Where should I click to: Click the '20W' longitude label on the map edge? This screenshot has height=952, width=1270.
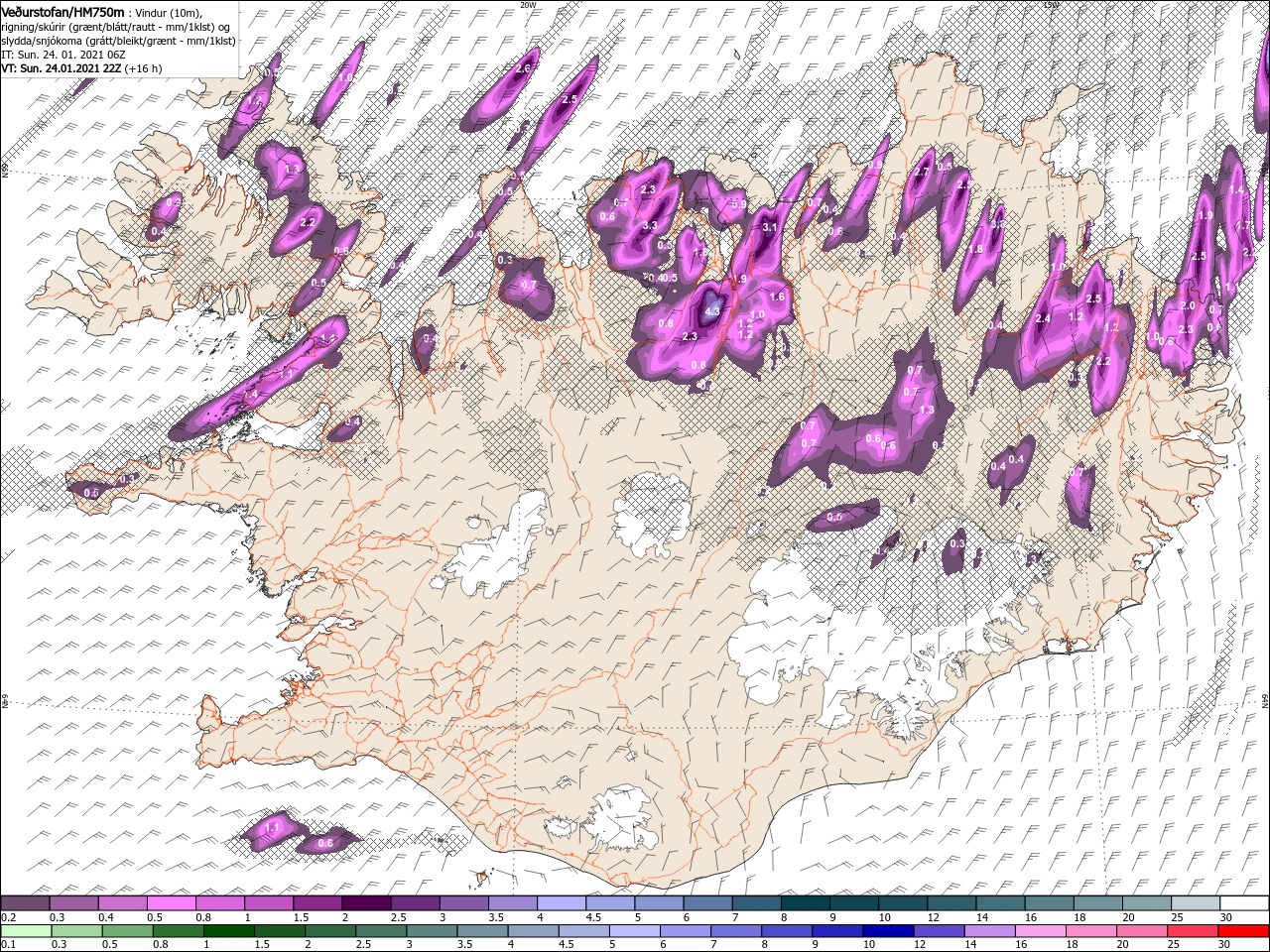click(x=528, y=5)
